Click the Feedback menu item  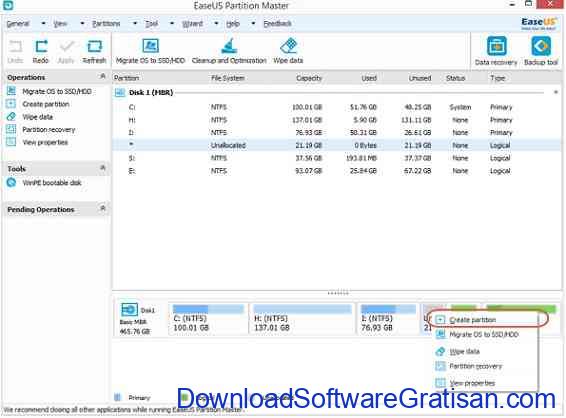pyautogui.click(x=277, y=24)
